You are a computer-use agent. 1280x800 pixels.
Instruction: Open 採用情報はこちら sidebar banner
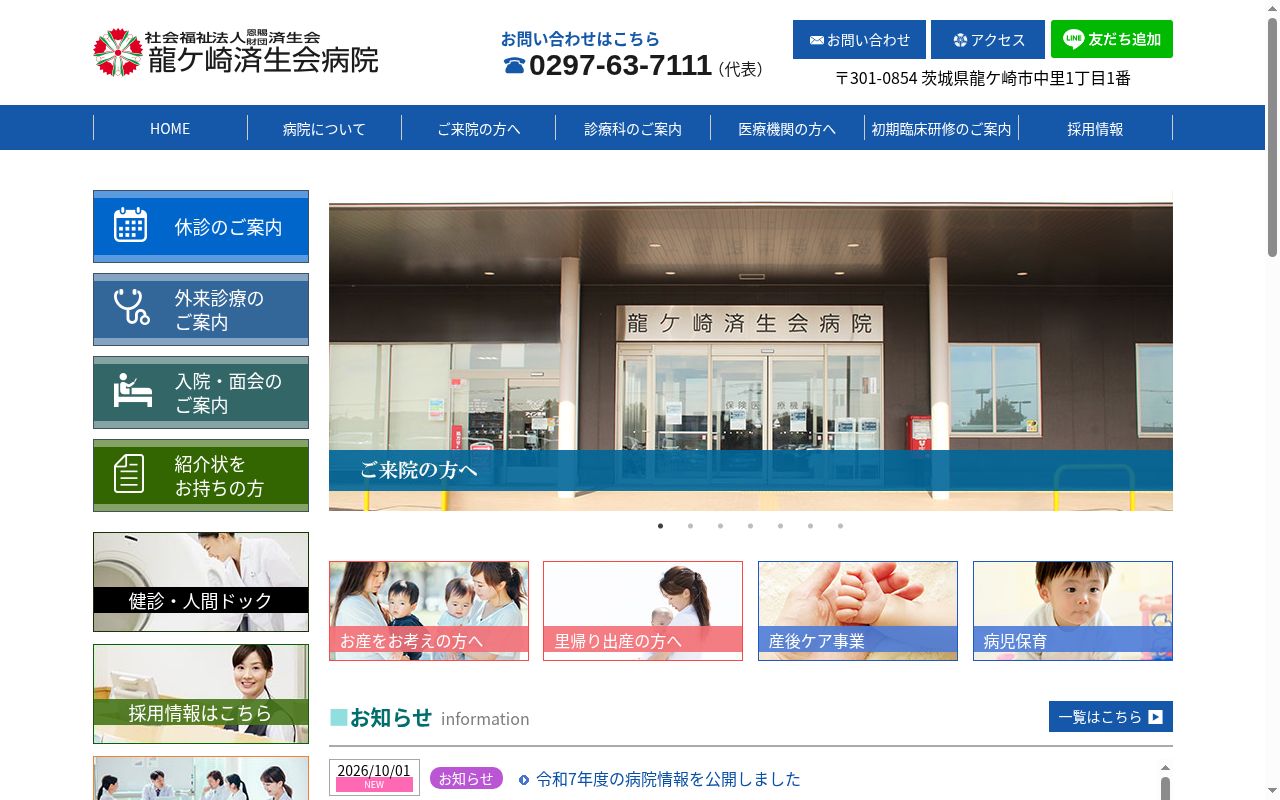(x=201, y=694)
